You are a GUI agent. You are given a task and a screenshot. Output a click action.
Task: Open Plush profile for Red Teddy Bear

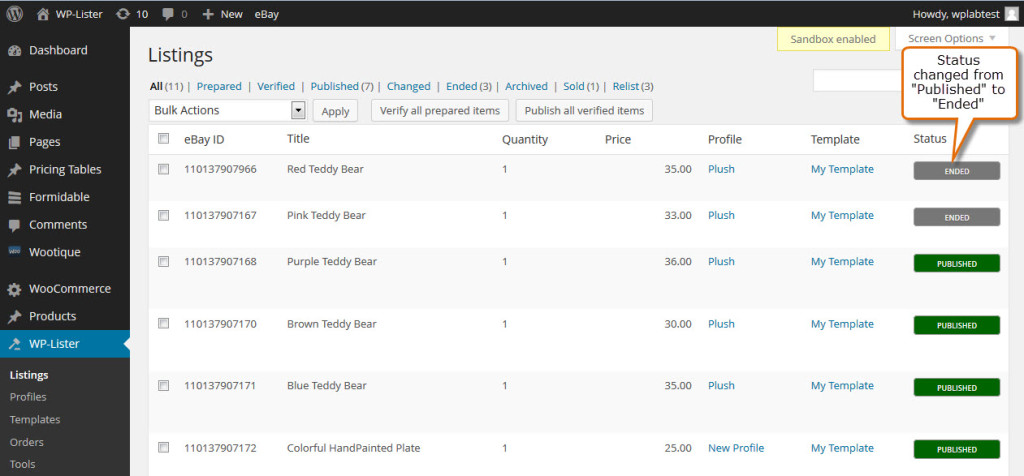721,169
